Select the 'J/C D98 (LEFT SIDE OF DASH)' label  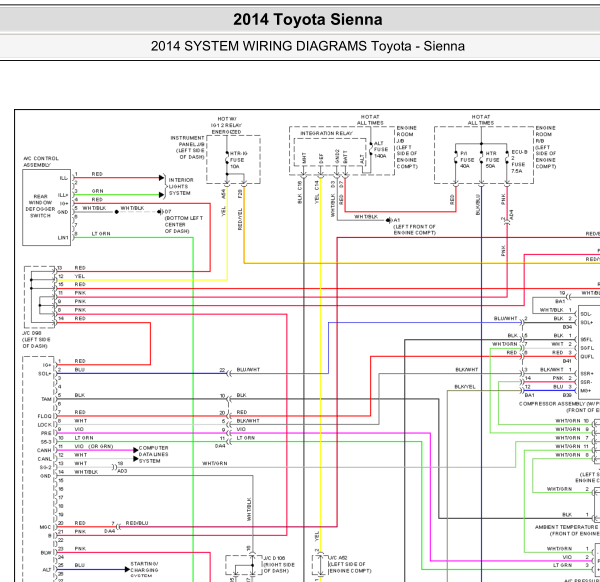[36, 339]
